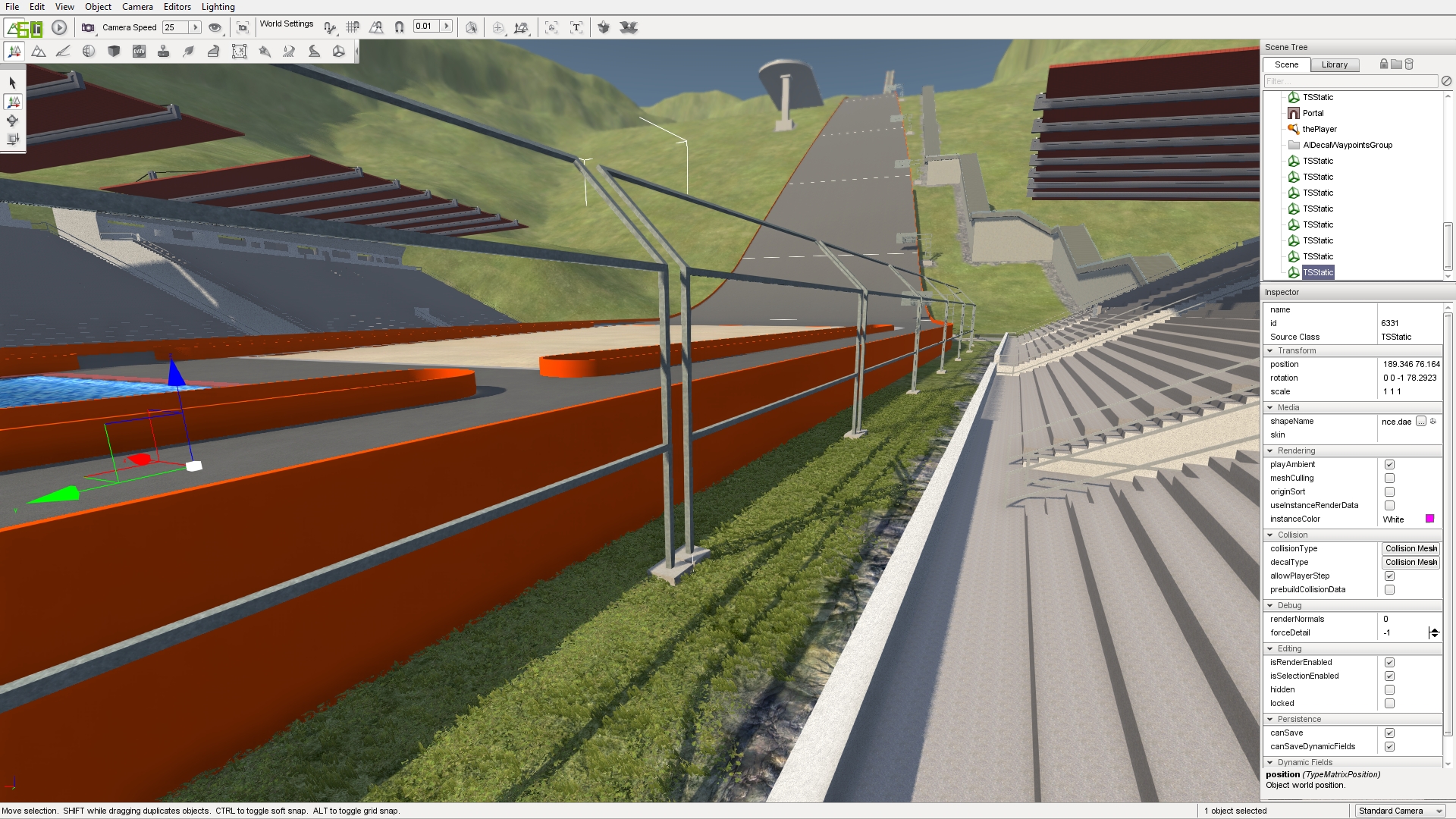Click the object text label T icon
Viewport: 1456px width, 819px height.
click(x=576, y=28)
